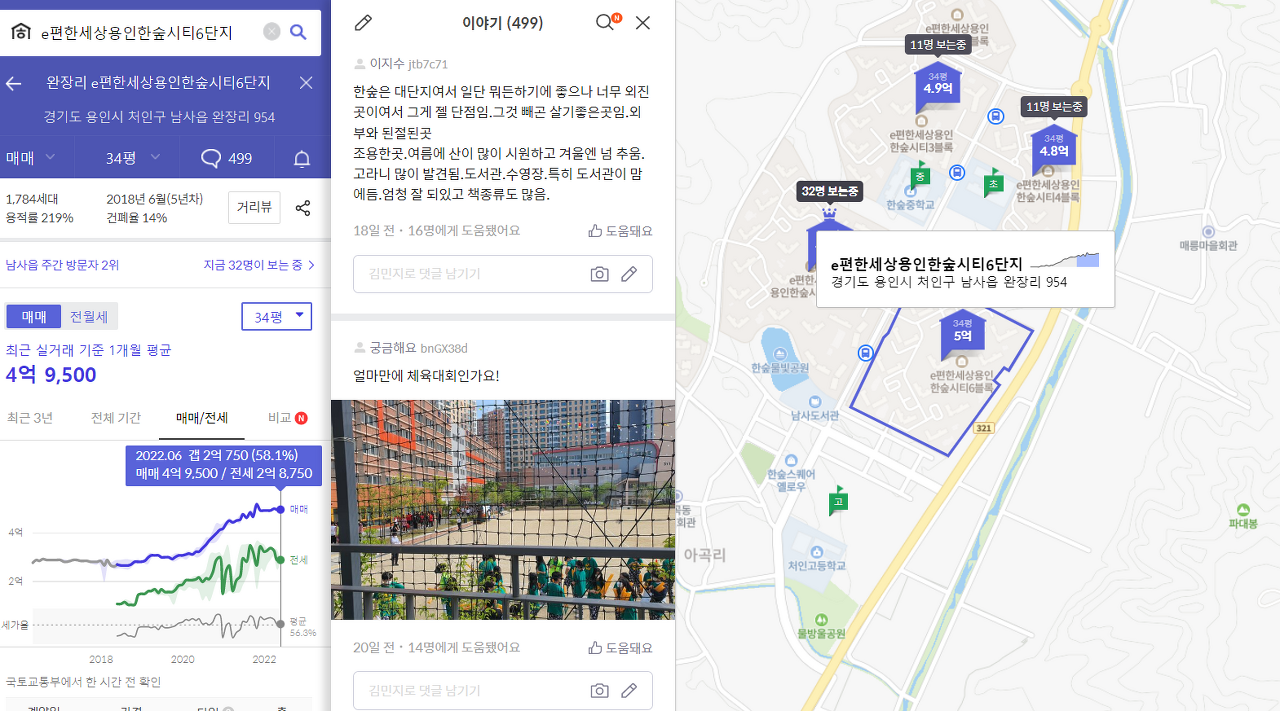Go back using the left arrow icon

click(x=14, y=83)
